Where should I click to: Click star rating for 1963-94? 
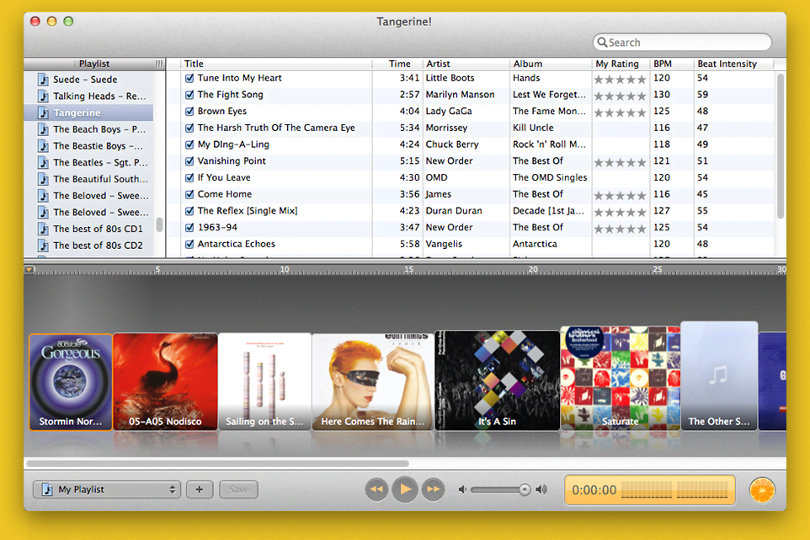point(620,229)
